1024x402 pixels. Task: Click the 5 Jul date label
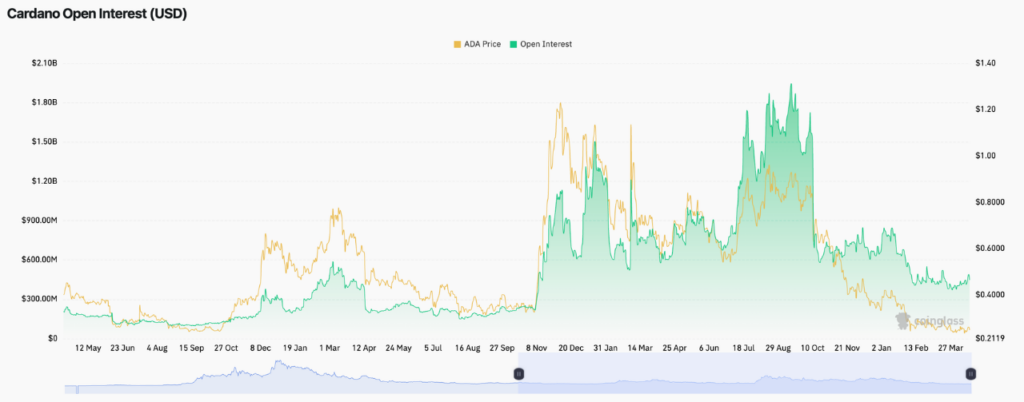(x=434, y=348)
